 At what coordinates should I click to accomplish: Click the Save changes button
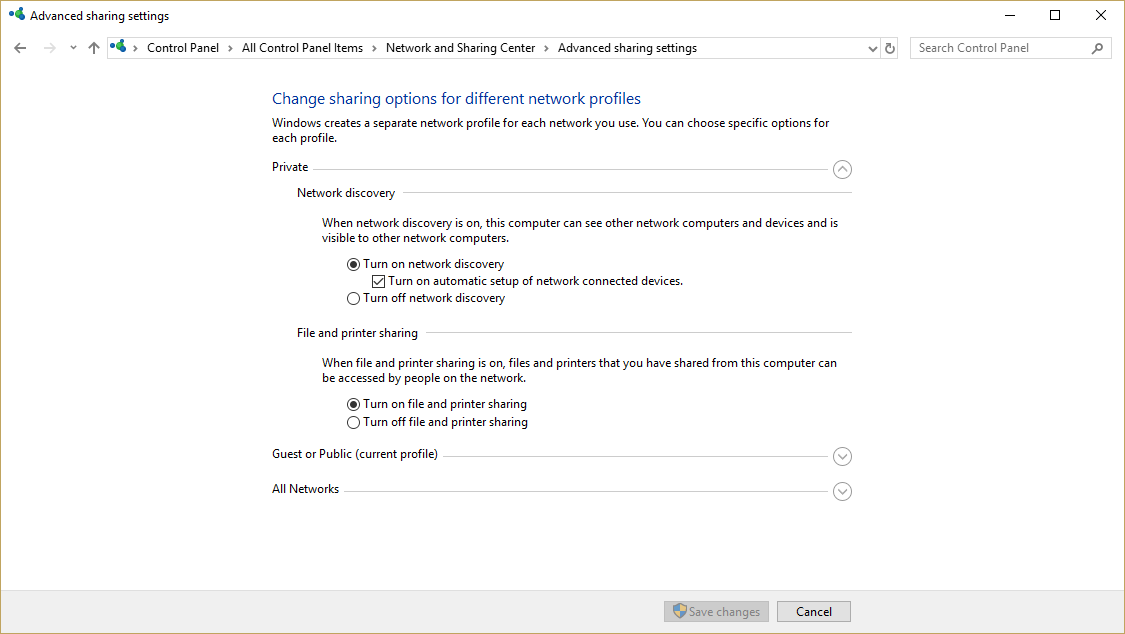716,612
